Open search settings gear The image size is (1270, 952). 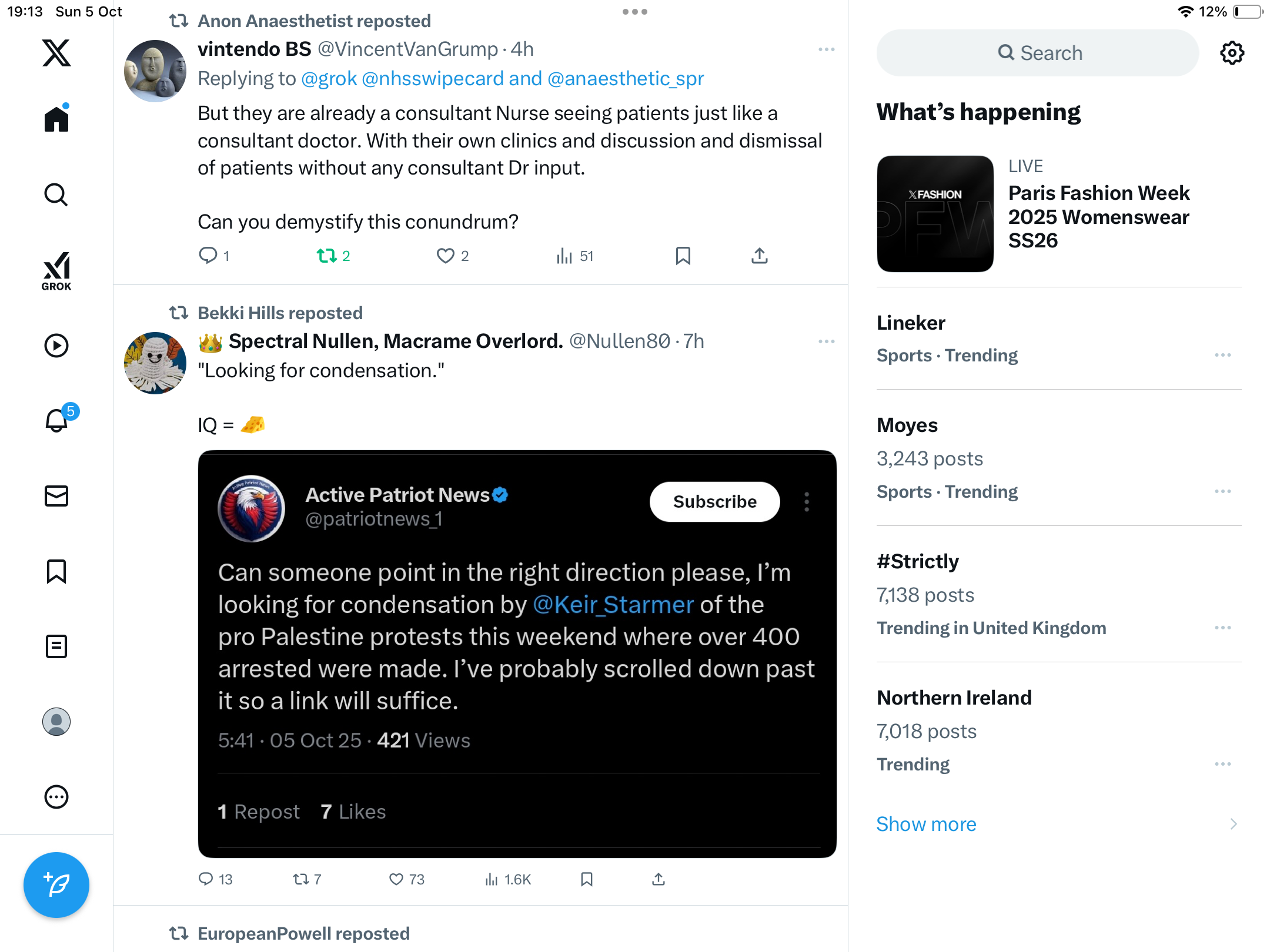pyautogui.click(x=1232, y=53)
